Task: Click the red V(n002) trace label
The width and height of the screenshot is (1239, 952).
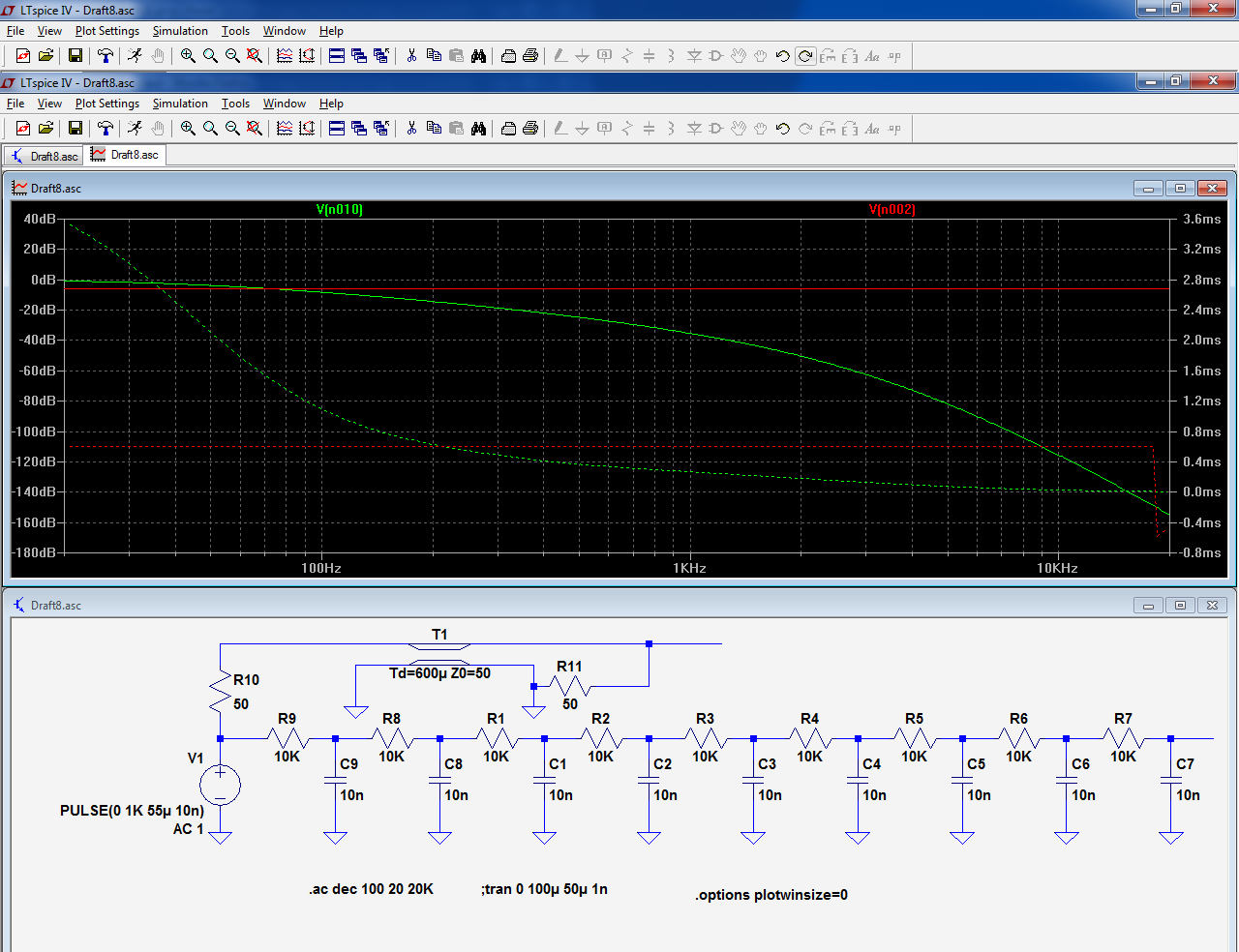Action: click(891, 209)
